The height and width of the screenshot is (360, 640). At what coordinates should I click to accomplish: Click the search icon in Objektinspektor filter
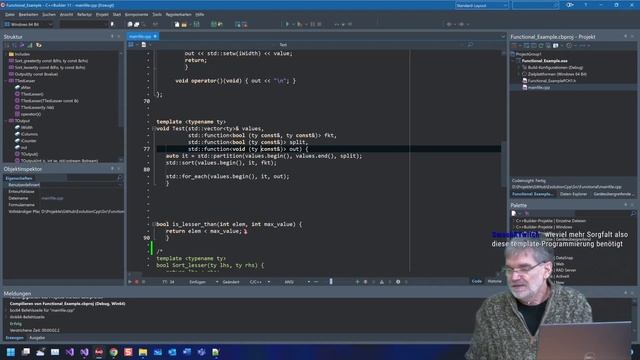(x=120, y=178)
